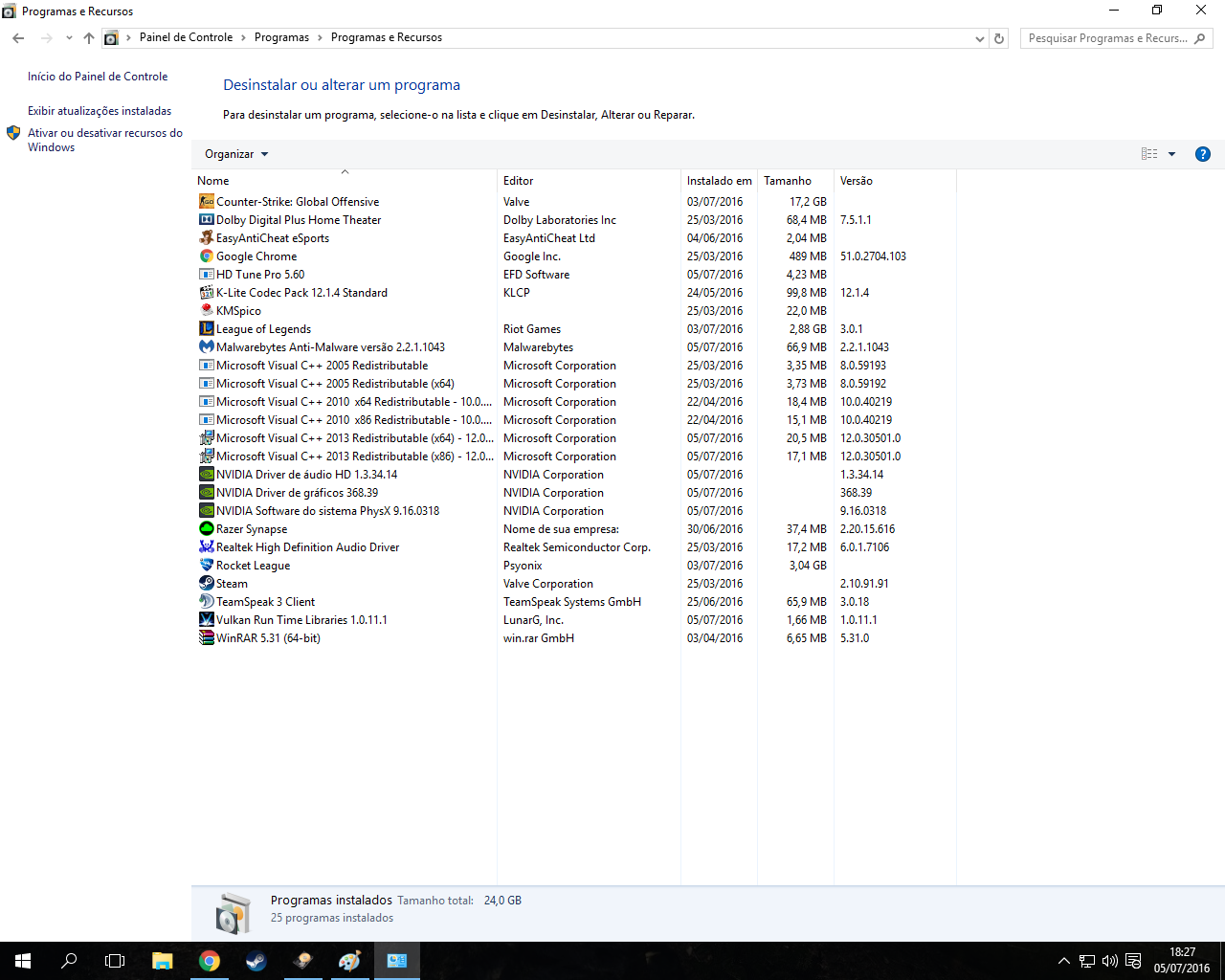Click the Vulkan Run Time Libraries icon
The image size is (1225, 980).
point(206,620)
